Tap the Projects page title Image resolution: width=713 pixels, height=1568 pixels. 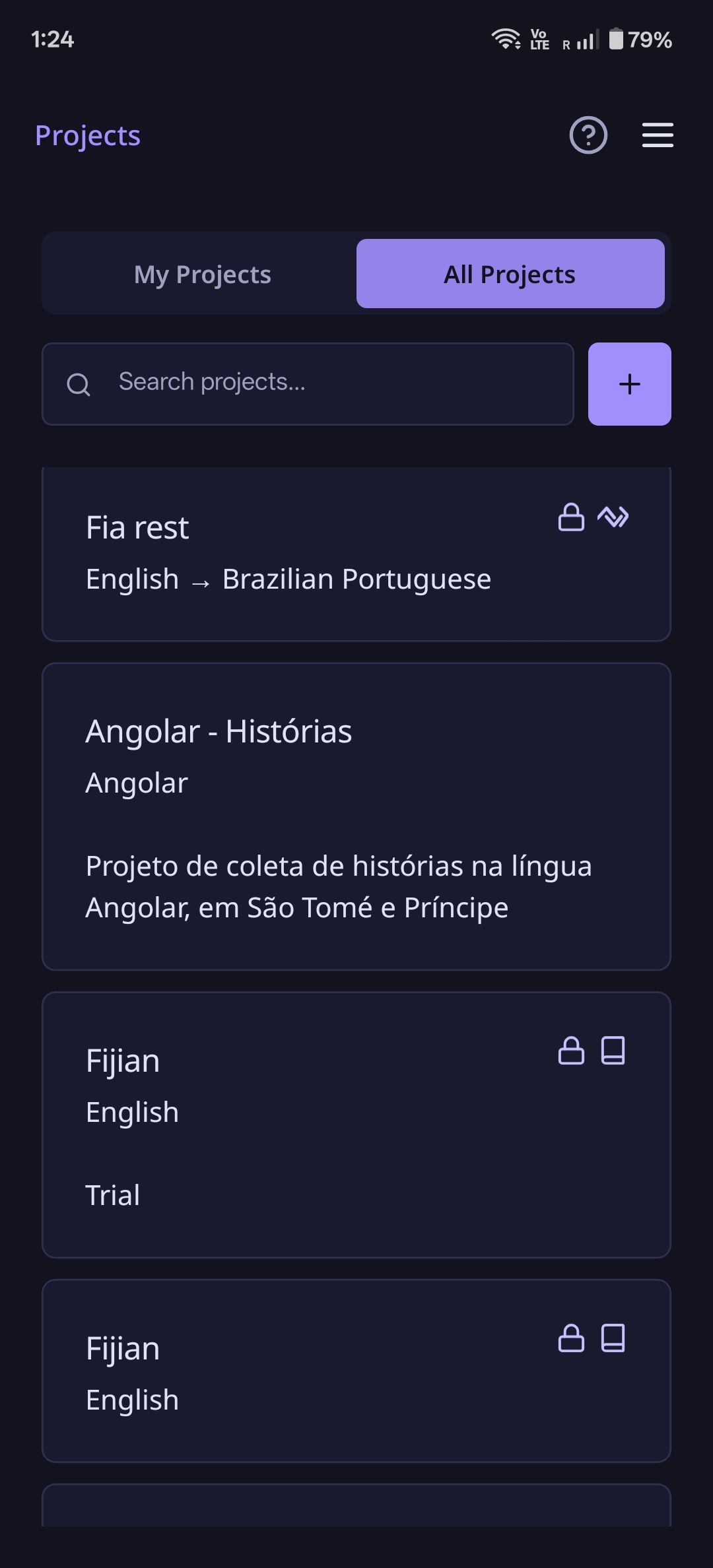[88, 136]
